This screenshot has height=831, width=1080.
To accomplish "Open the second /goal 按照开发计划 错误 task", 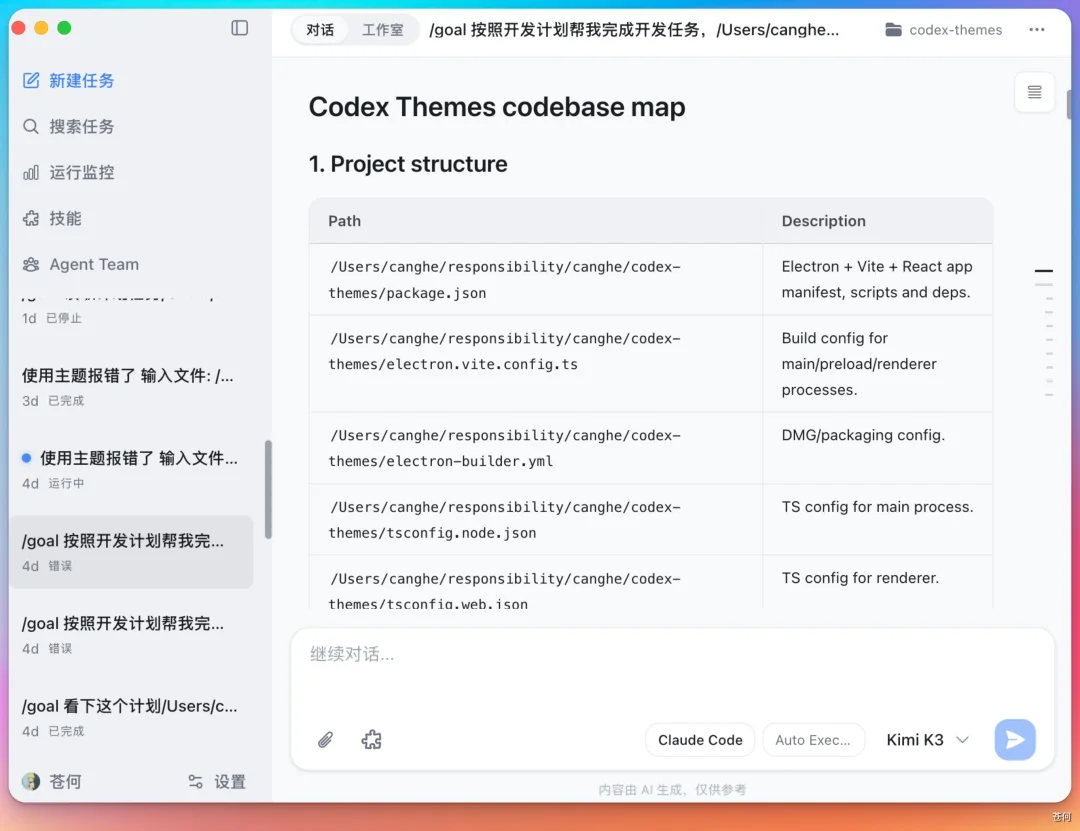I will [131, 635].
